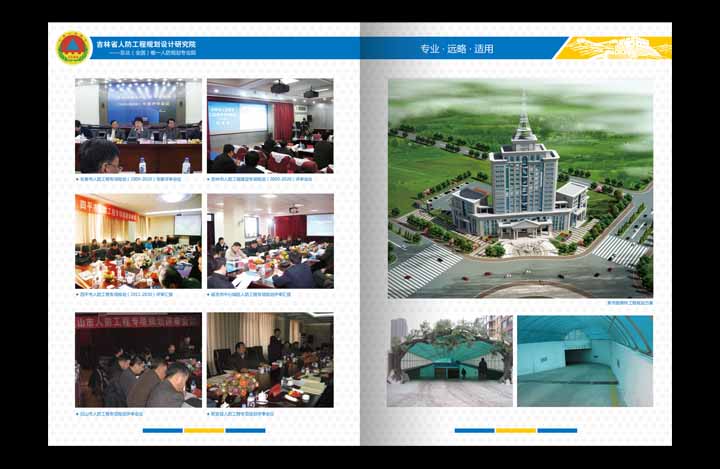Viewport: 720px width, 469px height.
Task: Open the top-right conference room projector photo
Action: click(x=270, y=125)
